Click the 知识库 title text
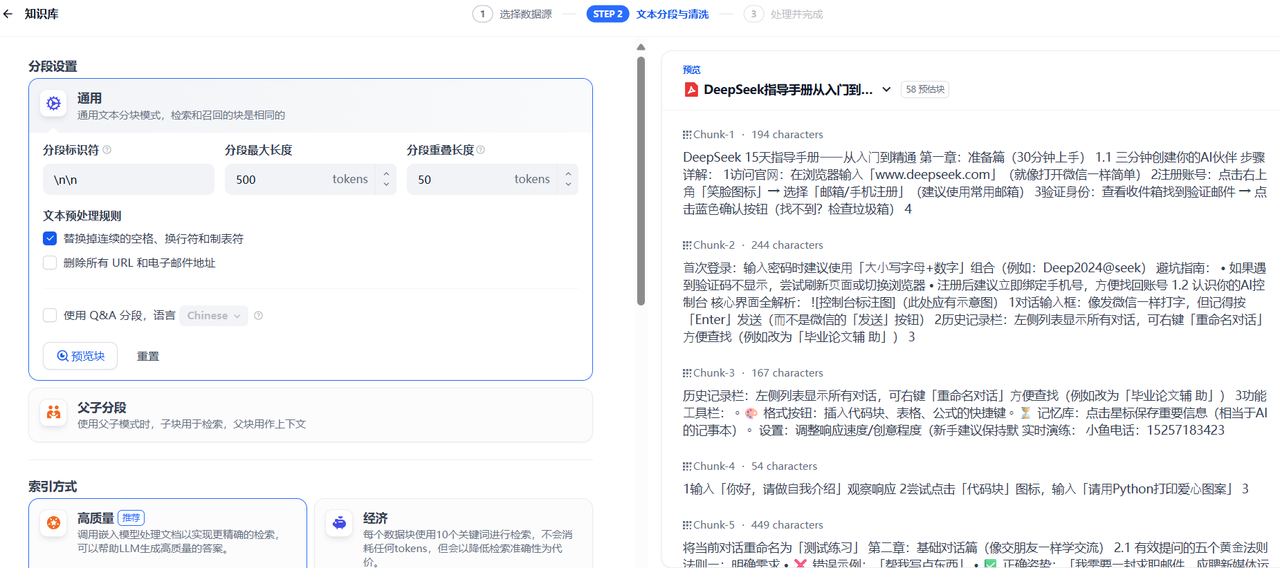 pos(43,15)
